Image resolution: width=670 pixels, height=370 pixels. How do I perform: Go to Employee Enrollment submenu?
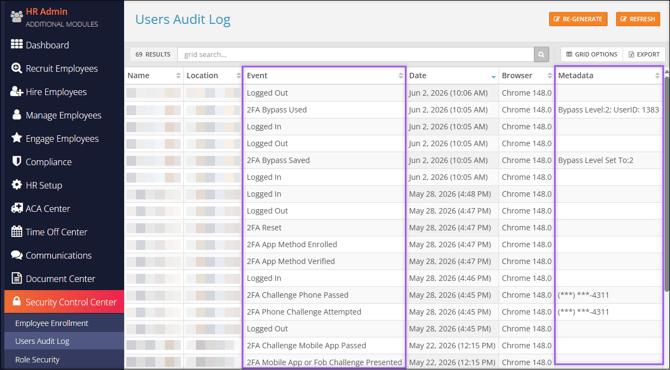[52, 323]
